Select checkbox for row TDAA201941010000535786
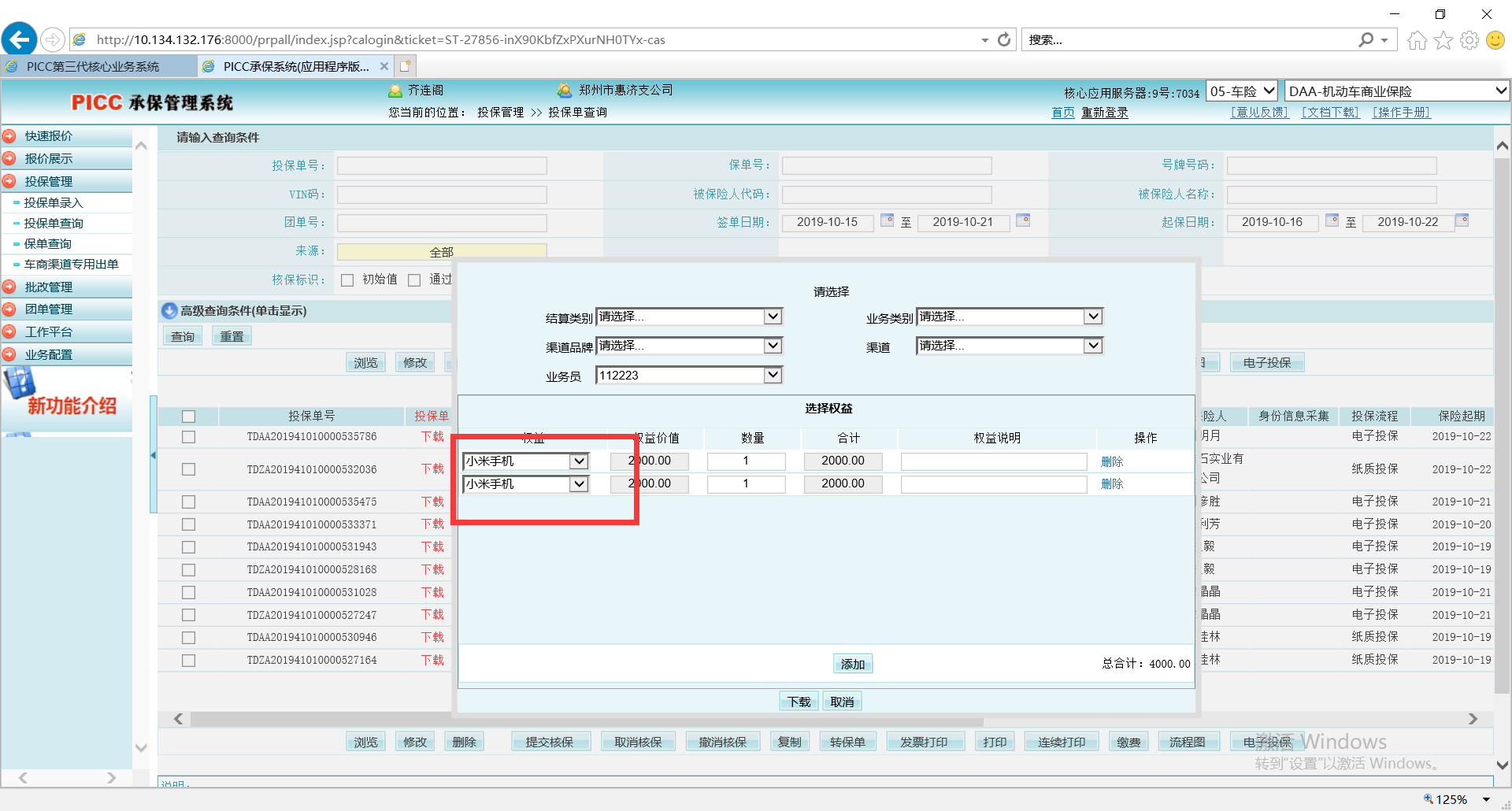 188,437
